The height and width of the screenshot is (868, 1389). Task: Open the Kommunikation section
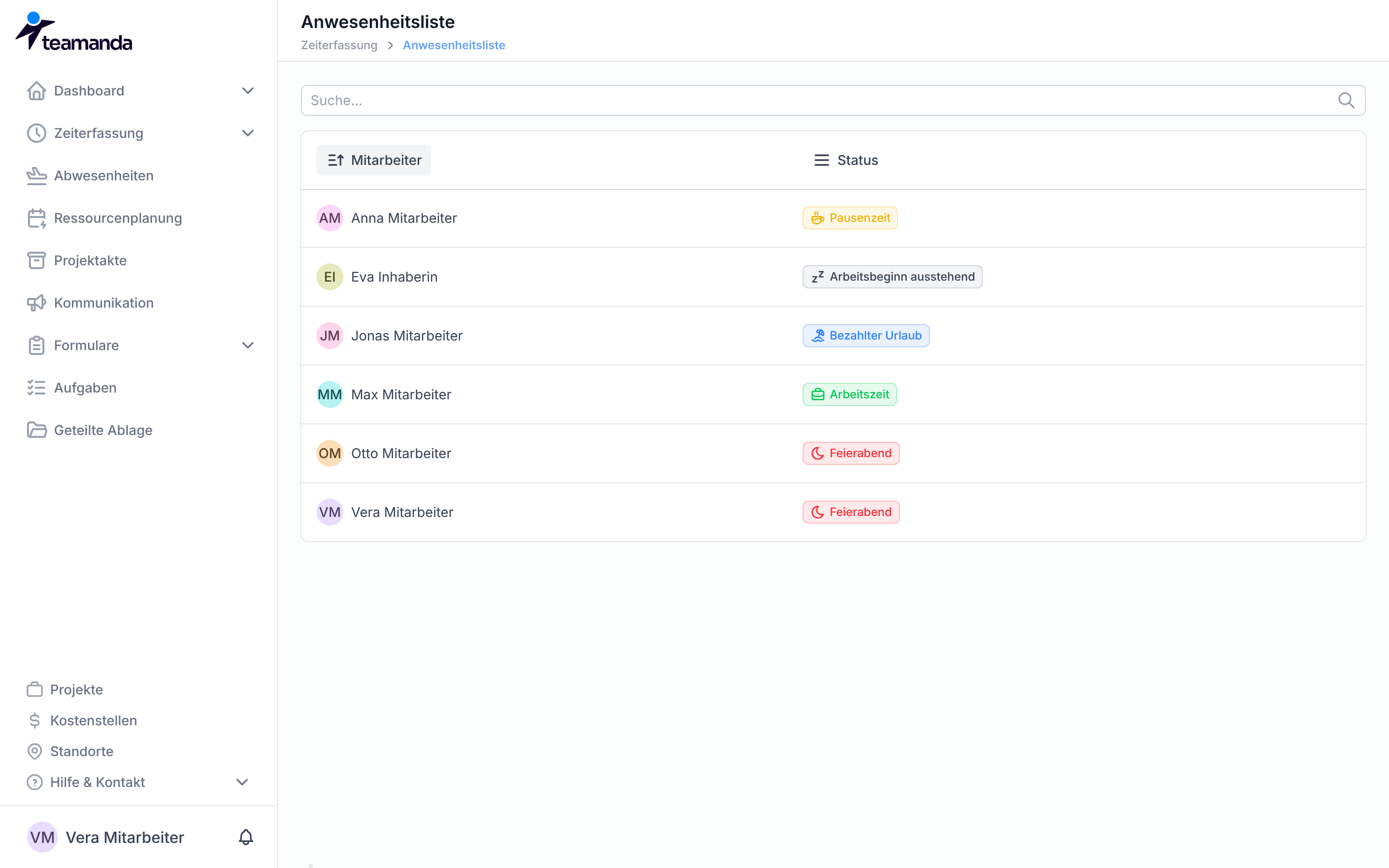click(103, 303)
